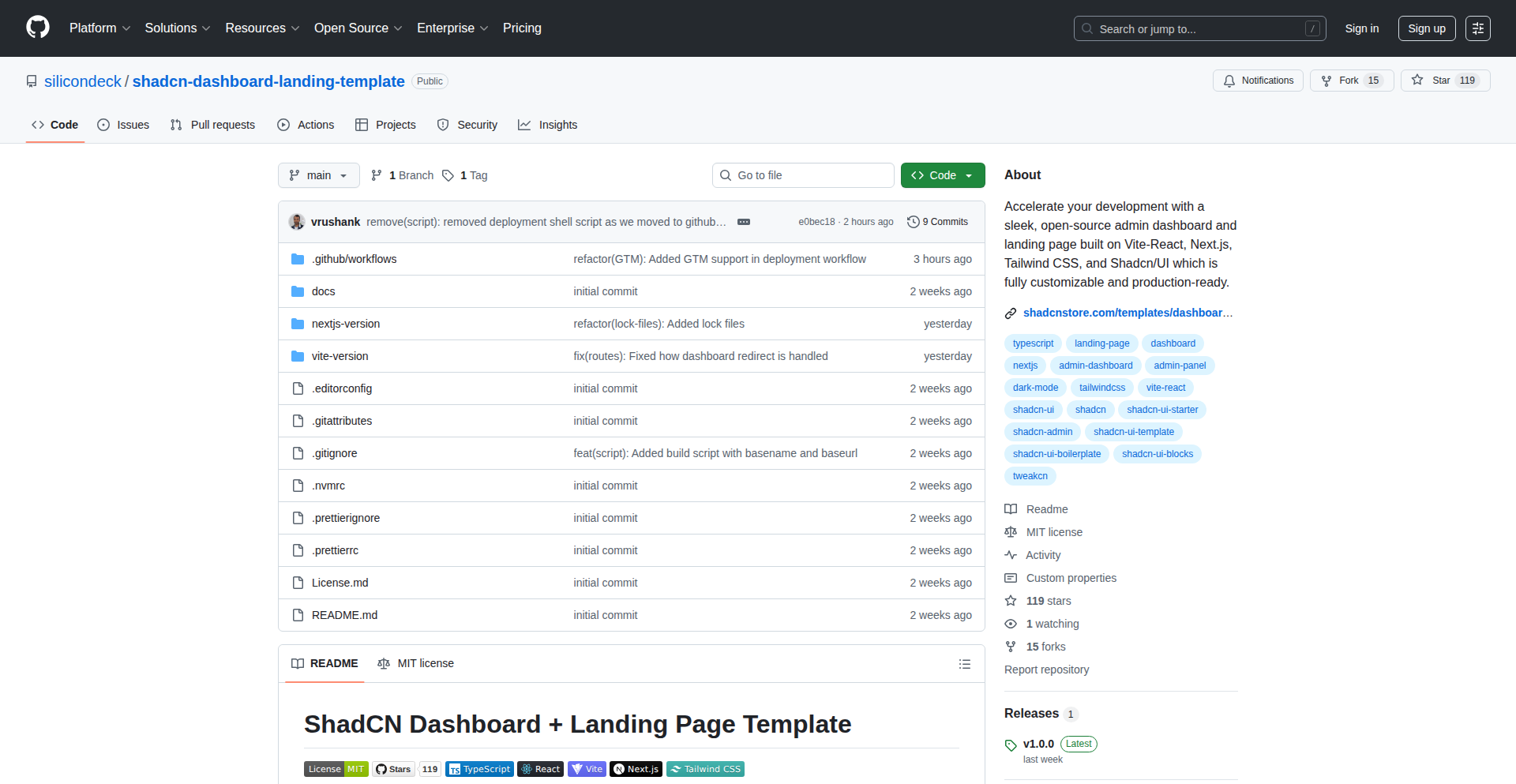The image size is (1516, 784).
Task: Fork the repository
Action: coord(1352,81)
